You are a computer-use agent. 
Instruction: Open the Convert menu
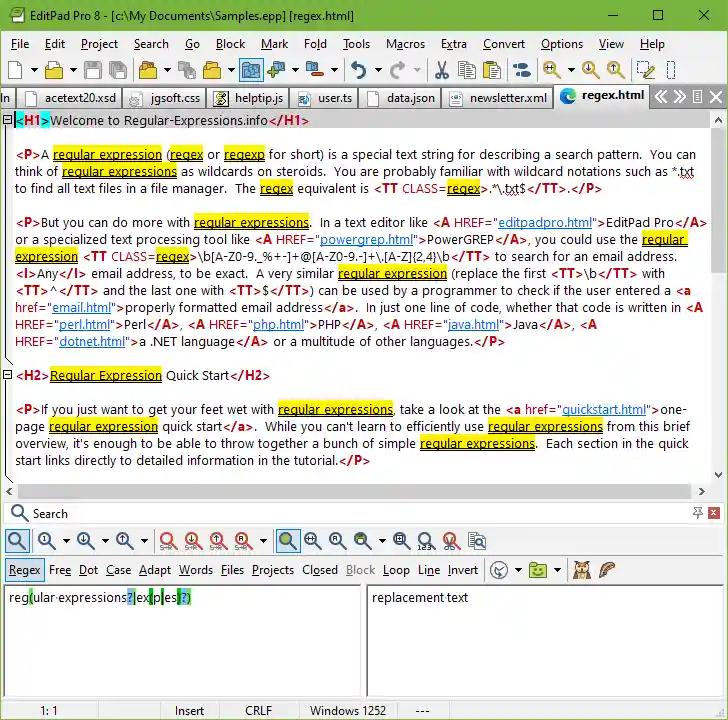click(x=504, y=44)
